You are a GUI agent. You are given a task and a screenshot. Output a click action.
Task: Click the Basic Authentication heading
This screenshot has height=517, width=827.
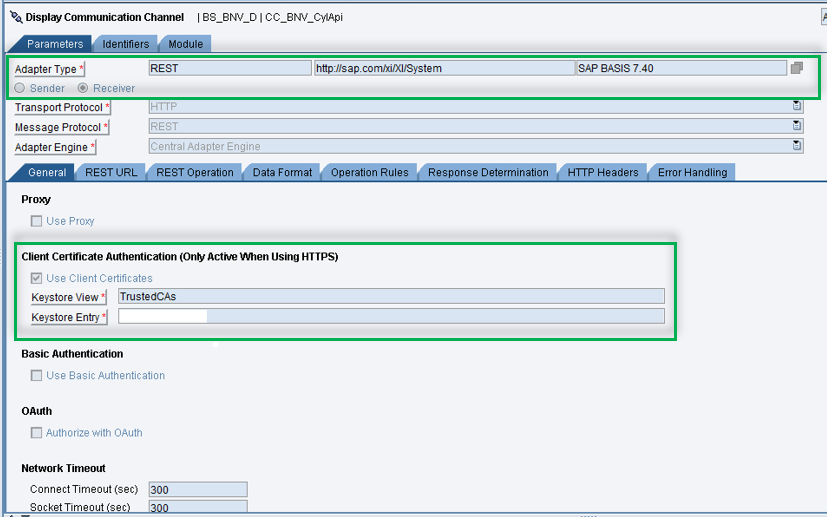72,354
